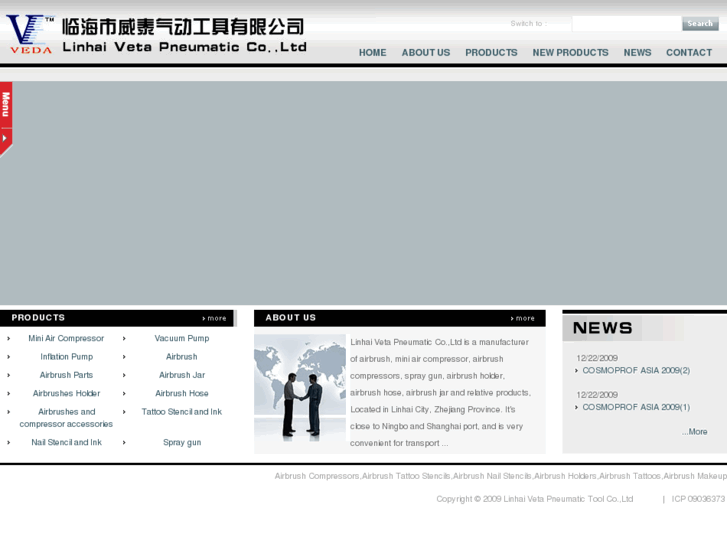Open the Airbrush category link
This screenshot has height=545, width=727.
coord(182,356)
